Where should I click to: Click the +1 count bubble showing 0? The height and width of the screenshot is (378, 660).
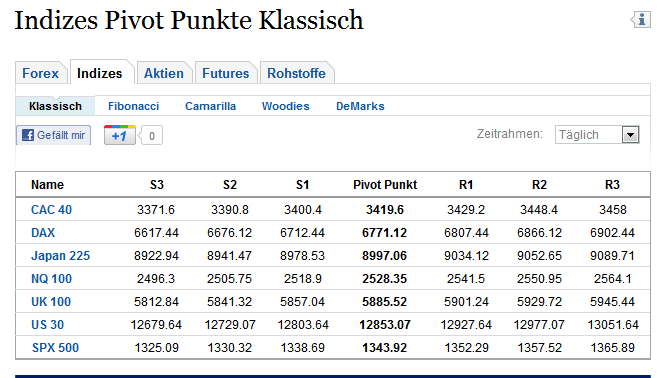tap(152, 136)
